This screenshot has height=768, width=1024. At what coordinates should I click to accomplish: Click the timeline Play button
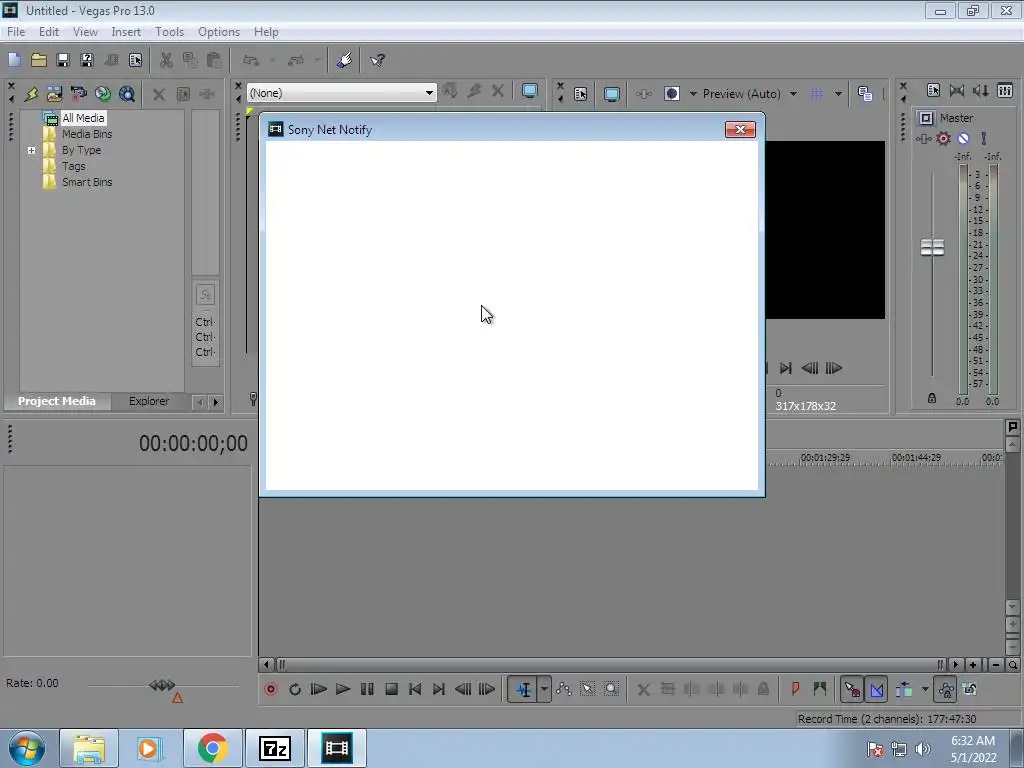pos(343,689)
